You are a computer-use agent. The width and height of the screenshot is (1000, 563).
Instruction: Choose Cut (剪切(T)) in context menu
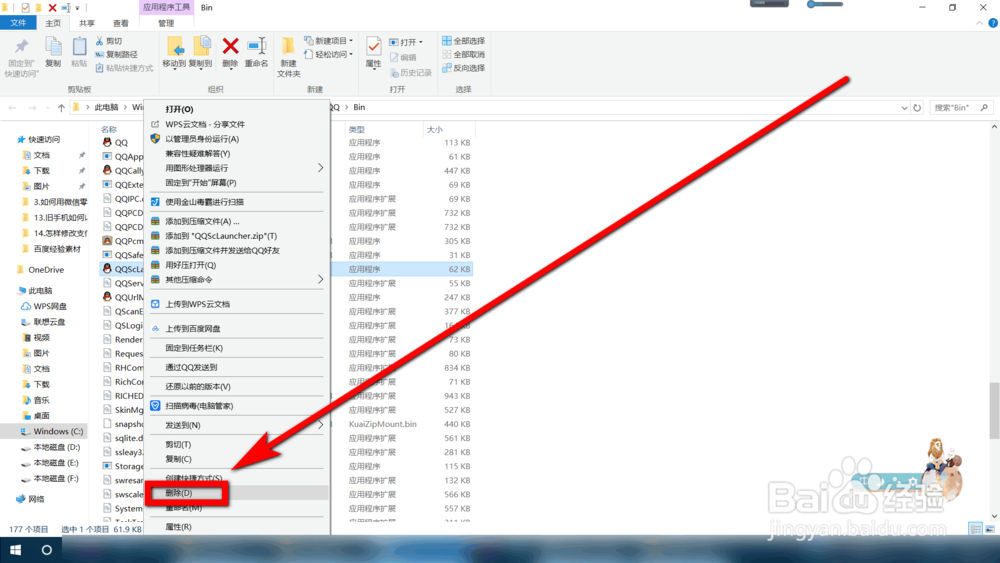click(x=237, y=444)
